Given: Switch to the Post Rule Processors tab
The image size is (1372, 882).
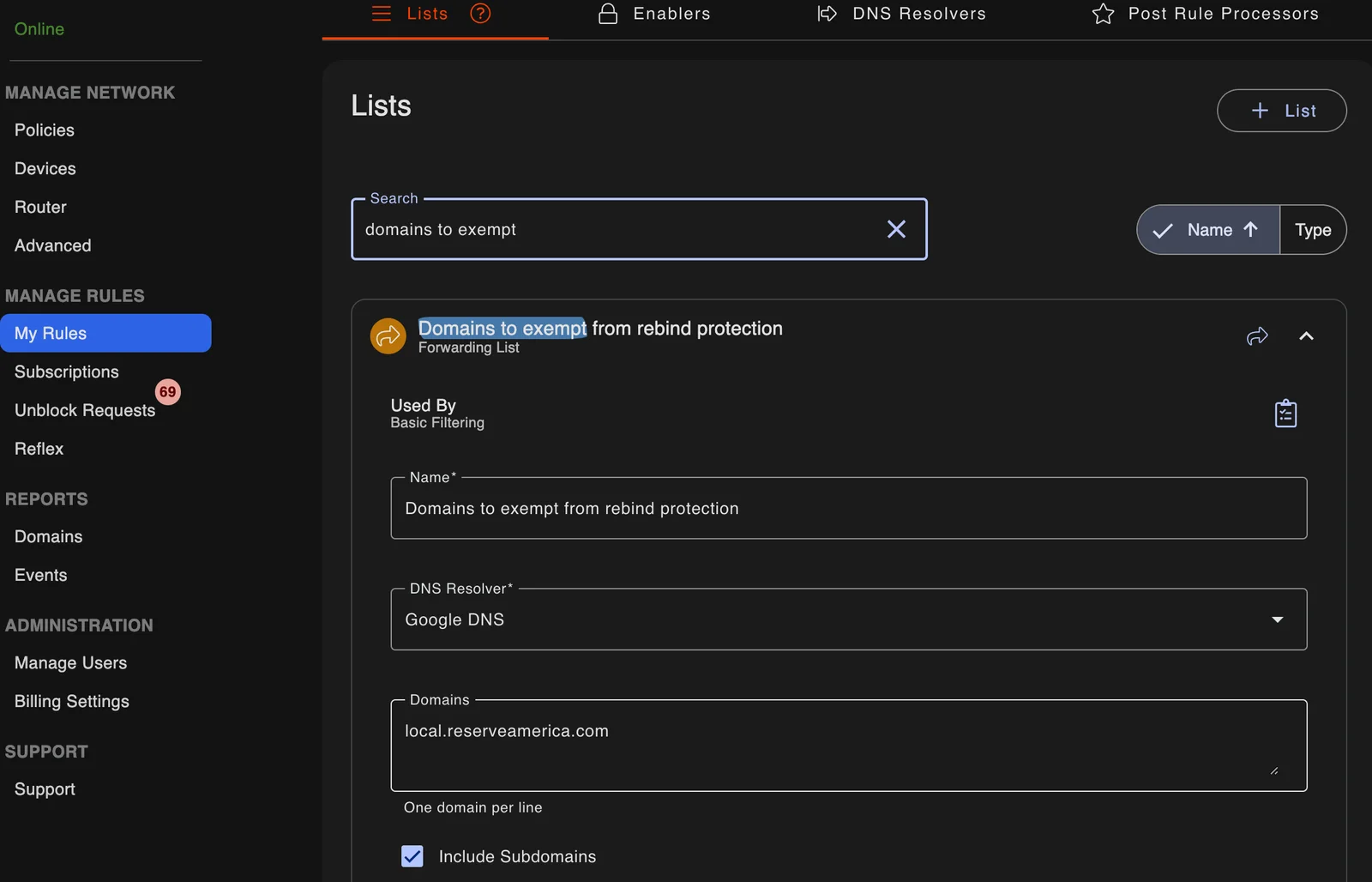Looking at the screenshot, I should pyautogui.click(x=1205, y=14).
